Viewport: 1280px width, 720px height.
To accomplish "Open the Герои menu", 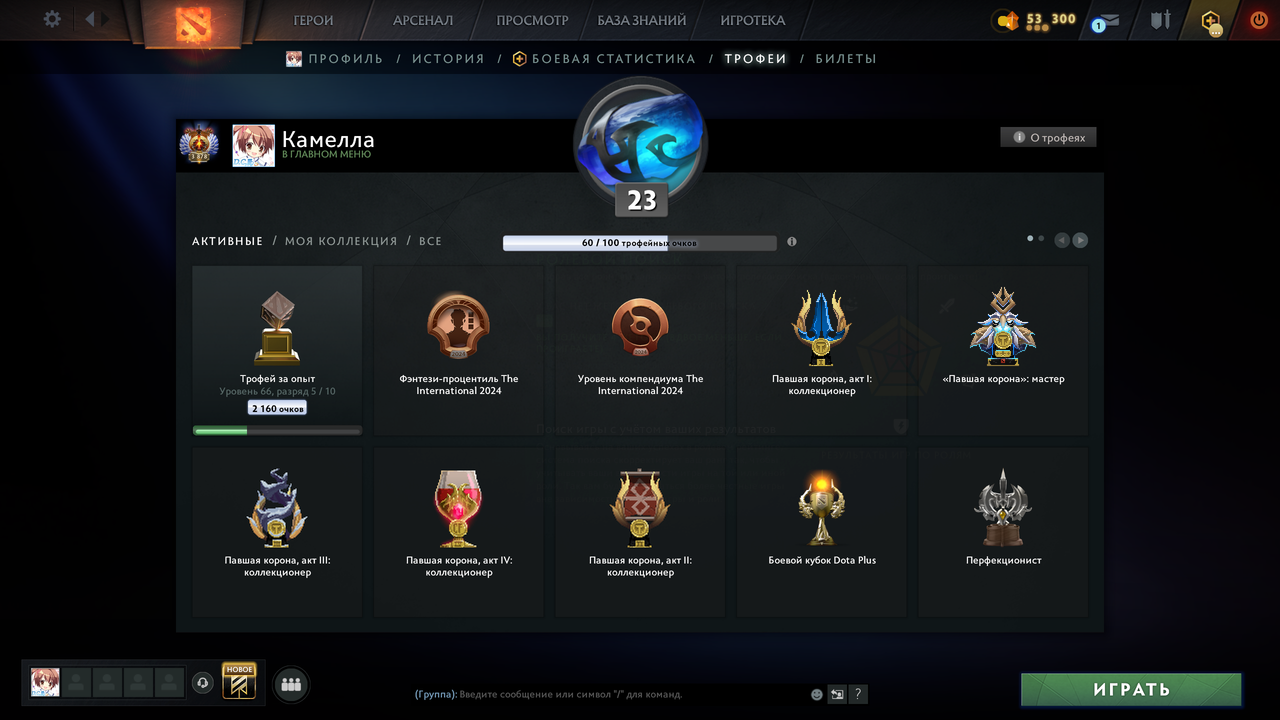I will coord(313,20).
